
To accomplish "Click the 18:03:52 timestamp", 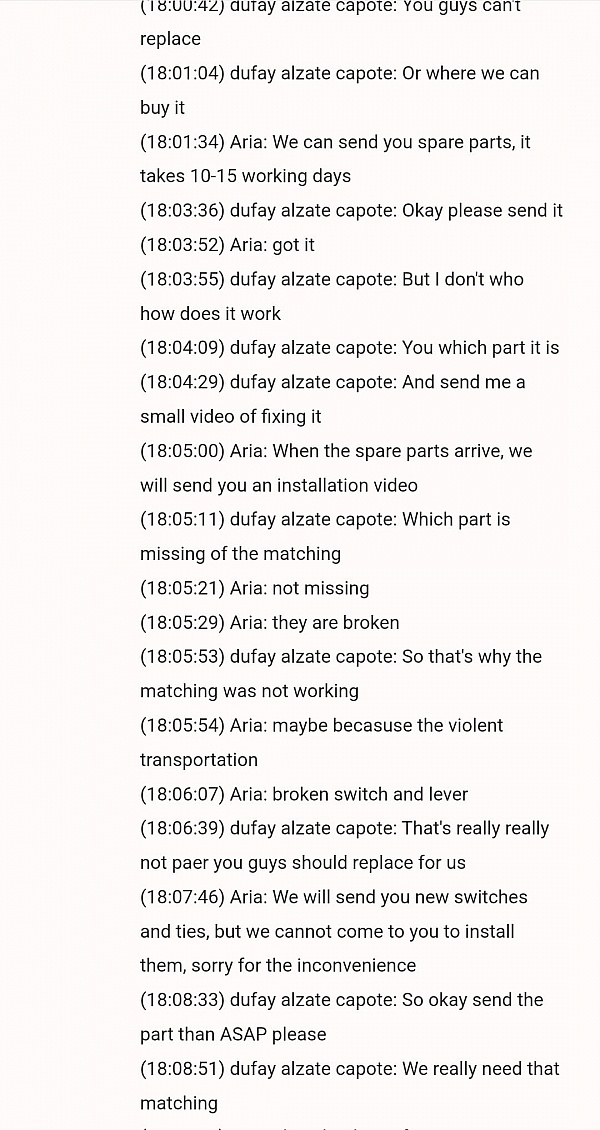I will (x=182, y=245).
